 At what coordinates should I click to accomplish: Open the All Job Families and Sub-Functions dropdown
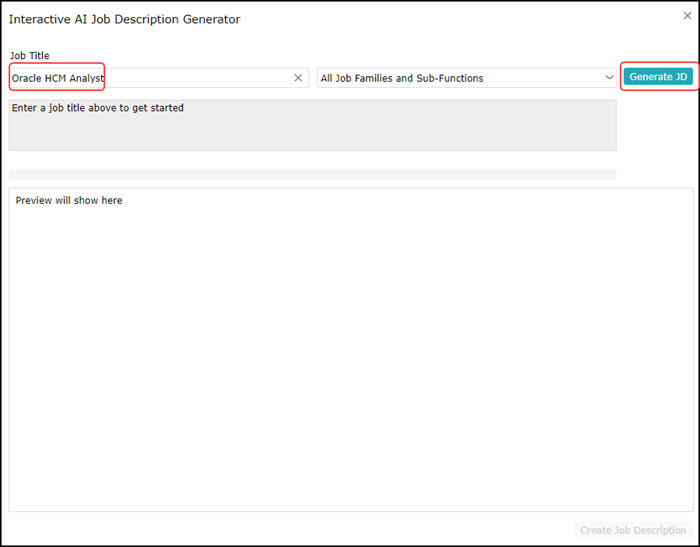click(467, 78)
